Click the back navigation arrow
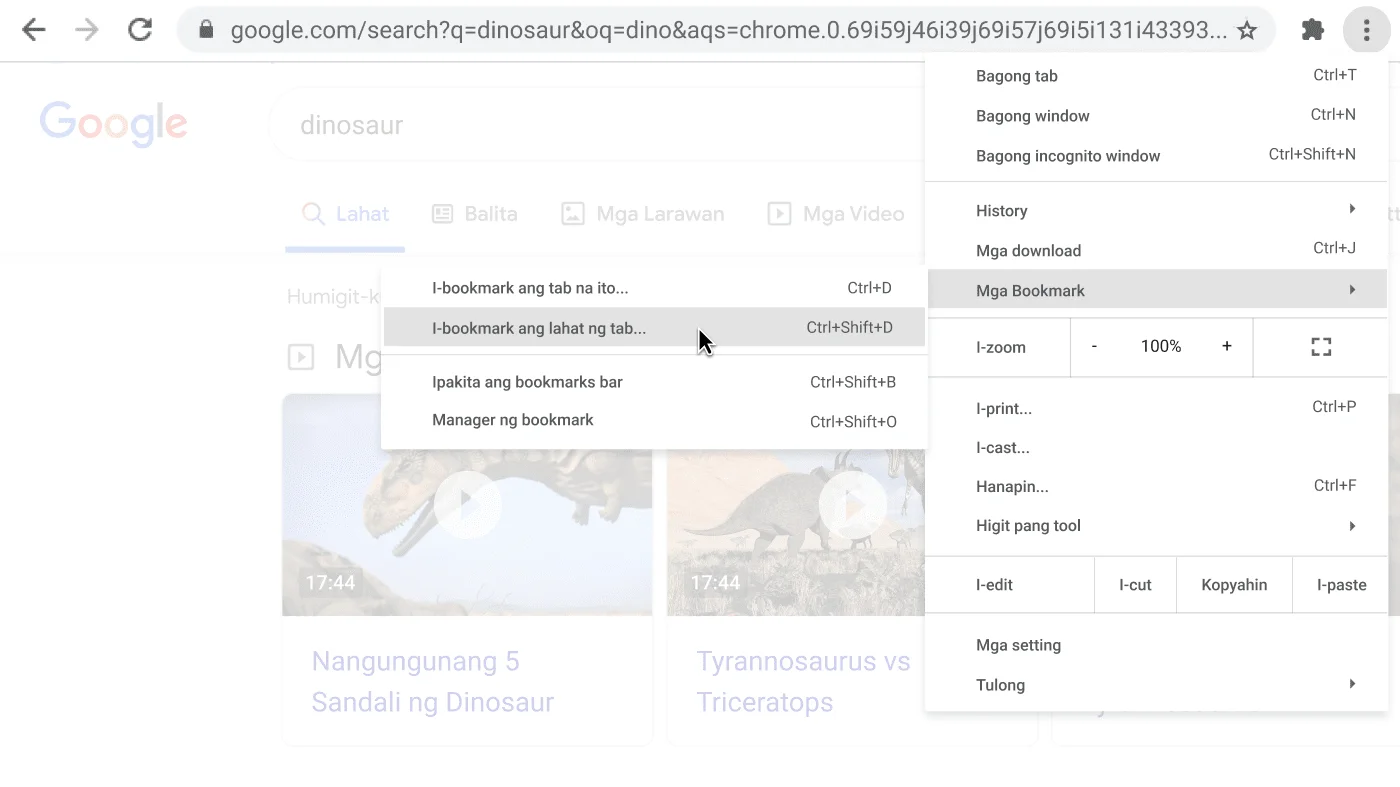Viewport: 1400px width, 787px height. coord(33,30)
